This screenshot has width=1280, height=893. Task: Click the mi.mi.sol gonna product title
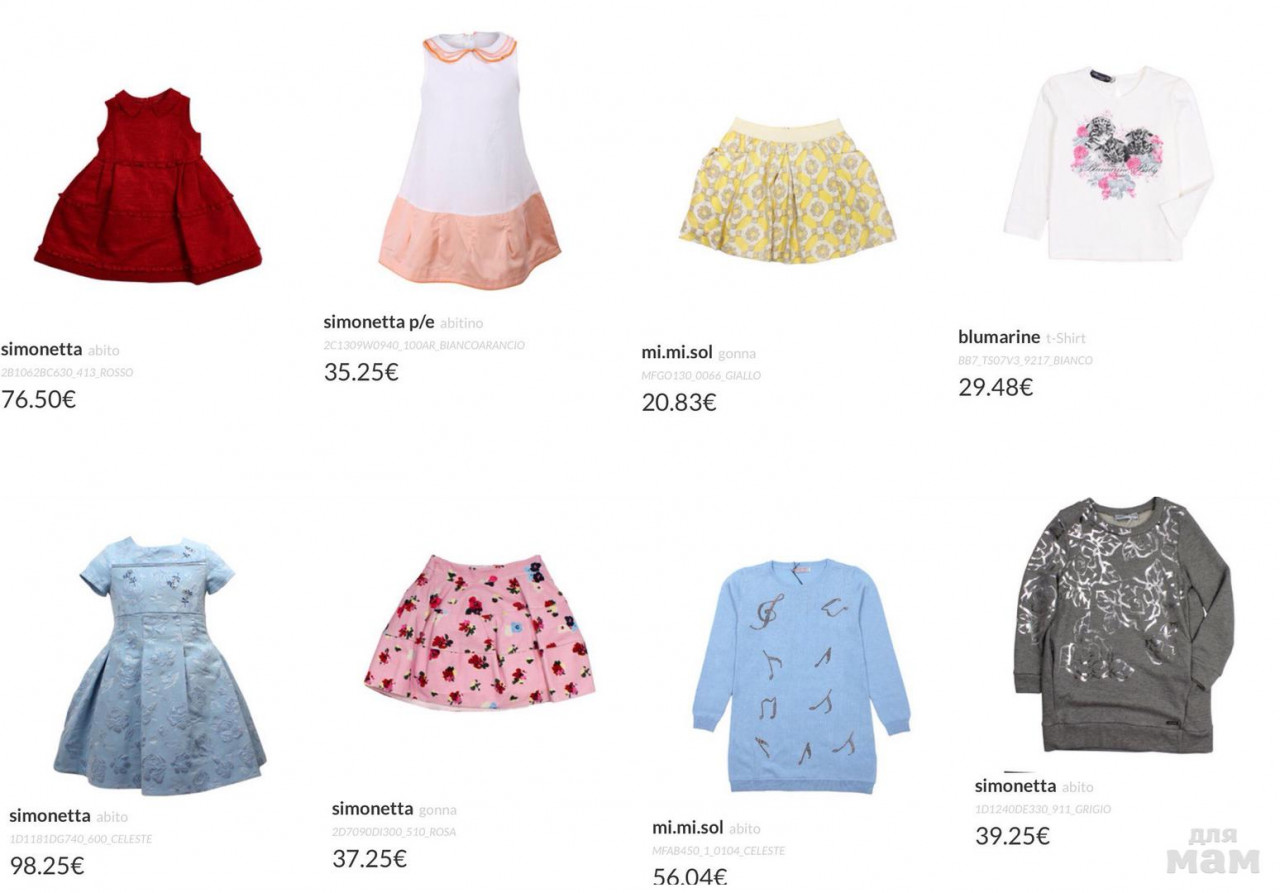698,352
